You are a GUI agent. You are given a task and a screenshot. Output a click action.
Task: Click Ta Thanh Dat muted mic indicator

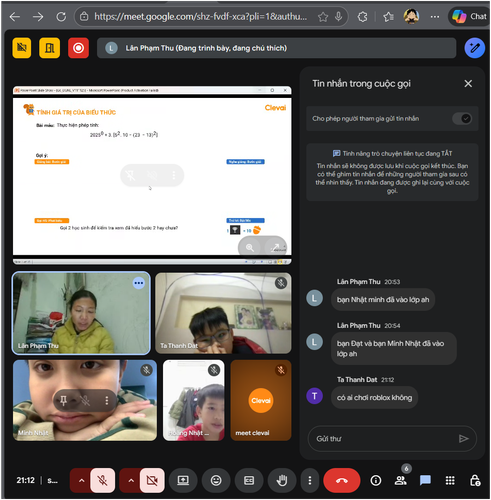[281, 283]
